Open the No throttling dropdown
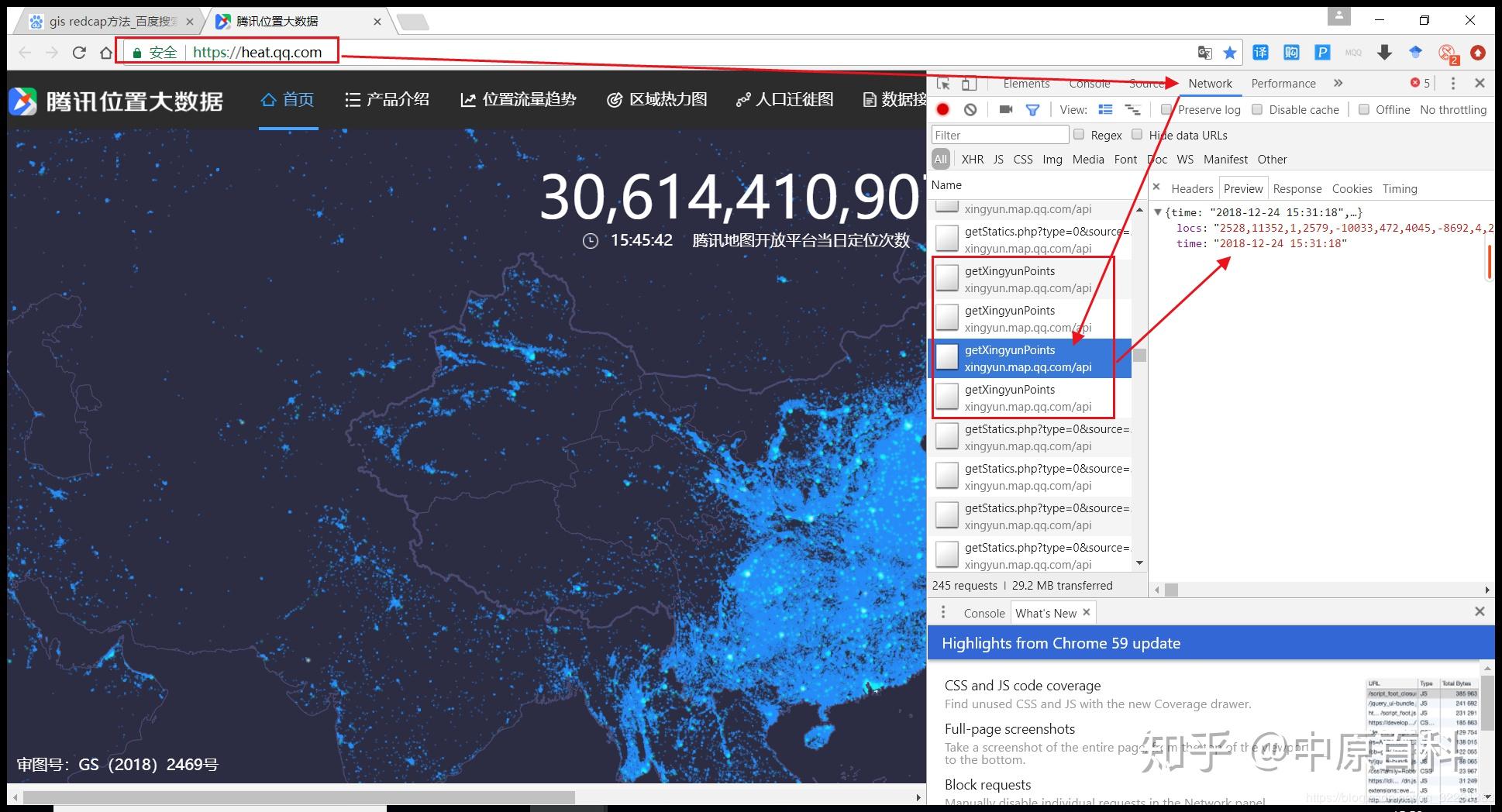 click(1453, 109)
